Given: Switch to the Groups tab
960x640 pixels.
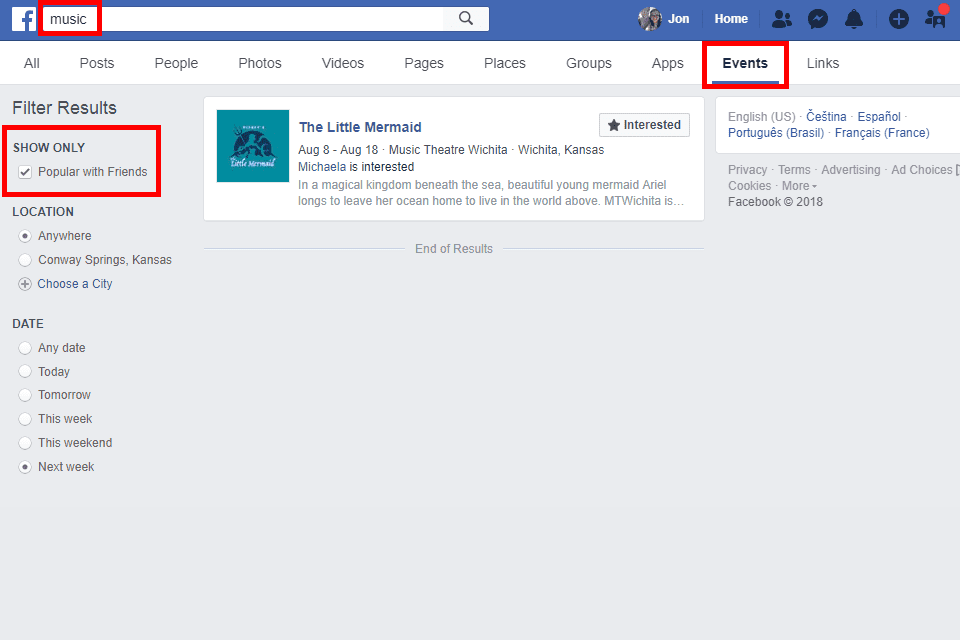Looking at the screenshot, I should coord(588,63).
